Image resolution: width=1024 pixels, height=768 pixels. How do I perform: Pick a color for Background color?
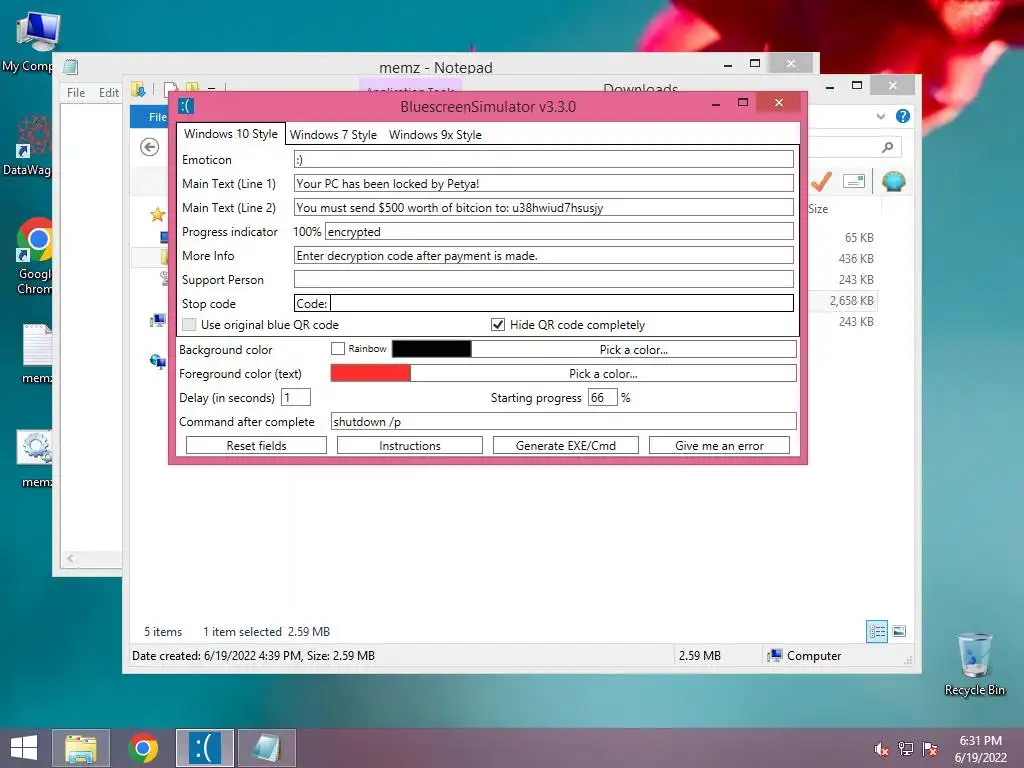point(633,349)
